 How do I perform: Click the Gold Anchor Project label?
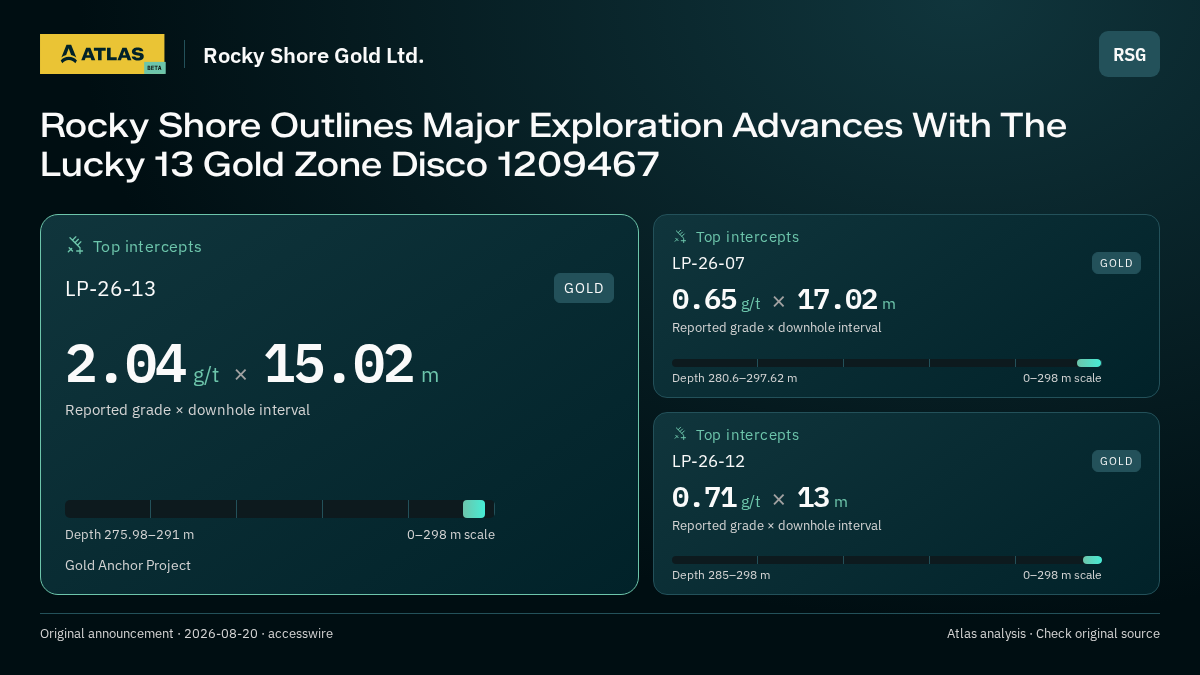pyautogui.click(x=128, y=566)
